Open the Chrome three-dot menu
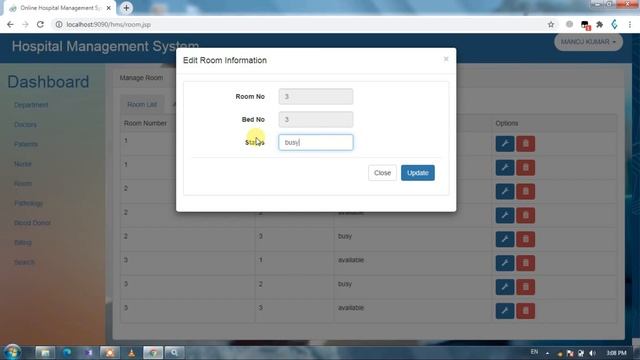The image size is (640, 360). (x=630, y=24)
